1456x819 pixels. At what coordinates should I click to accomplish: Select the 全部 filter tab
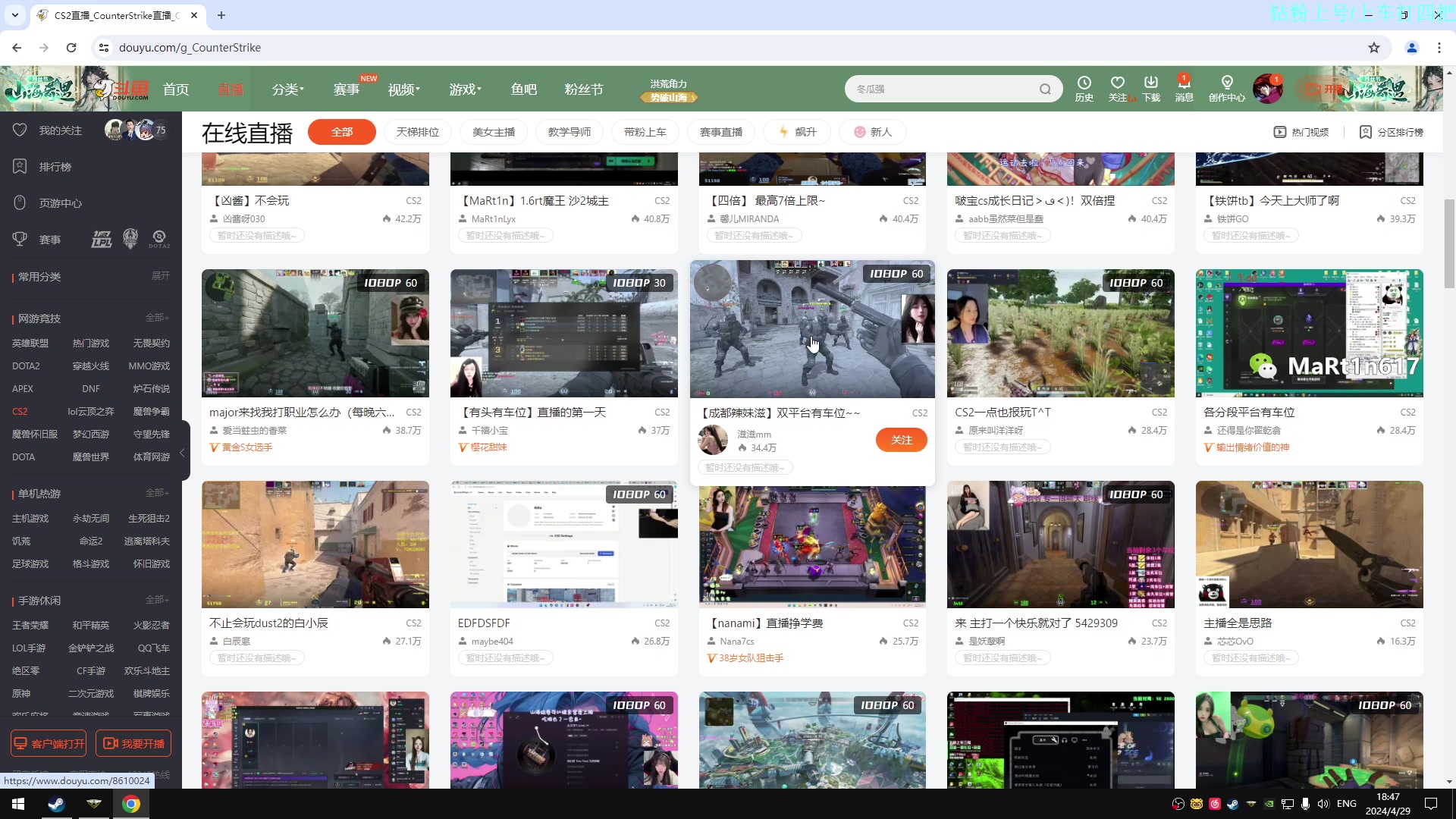point(342,132)
